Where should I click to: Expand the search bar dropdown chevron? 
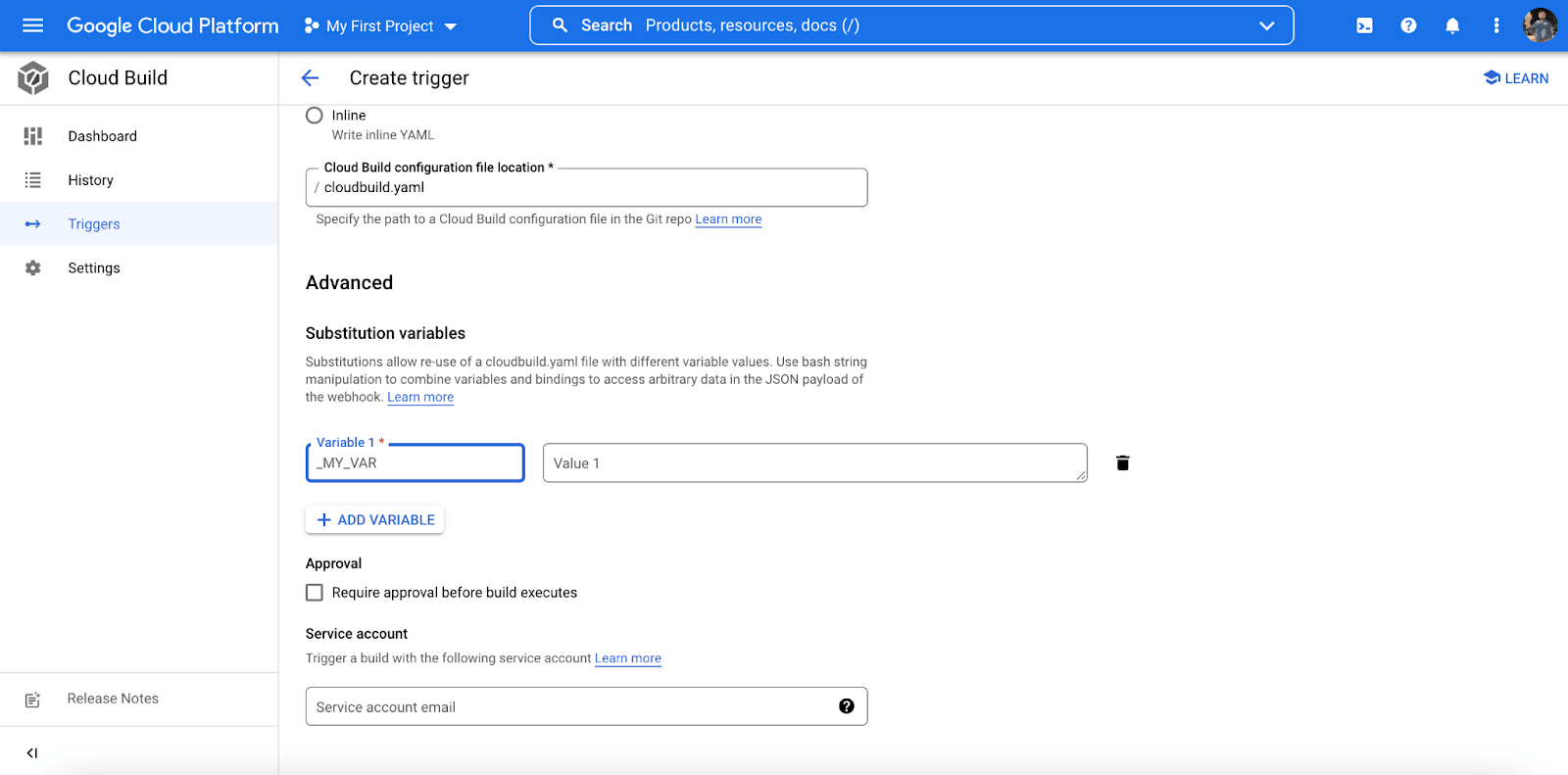[x=1266, y=25]
